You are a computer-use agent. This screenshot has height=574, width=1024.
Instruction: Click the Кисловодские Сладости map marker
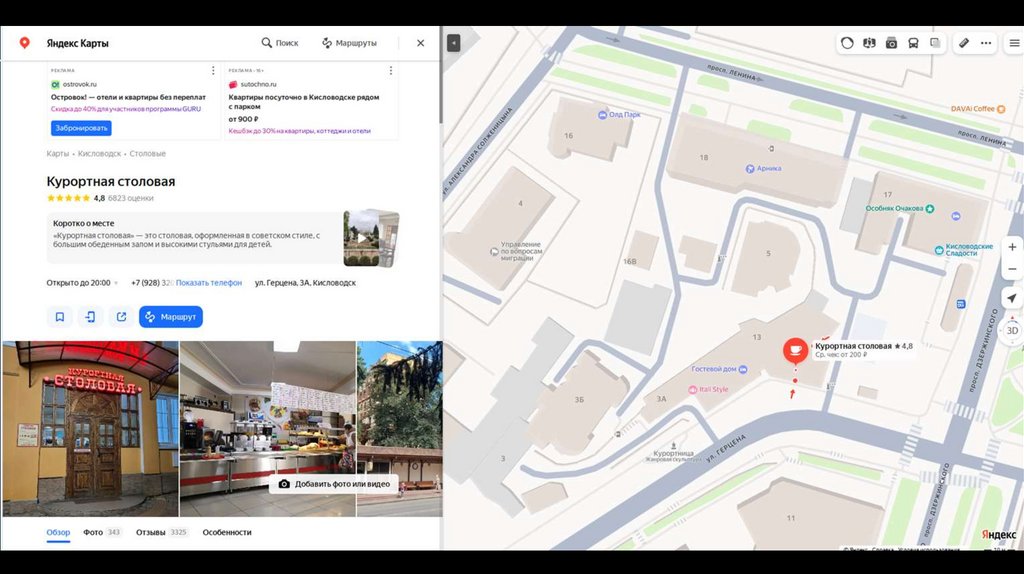(939, 250)
